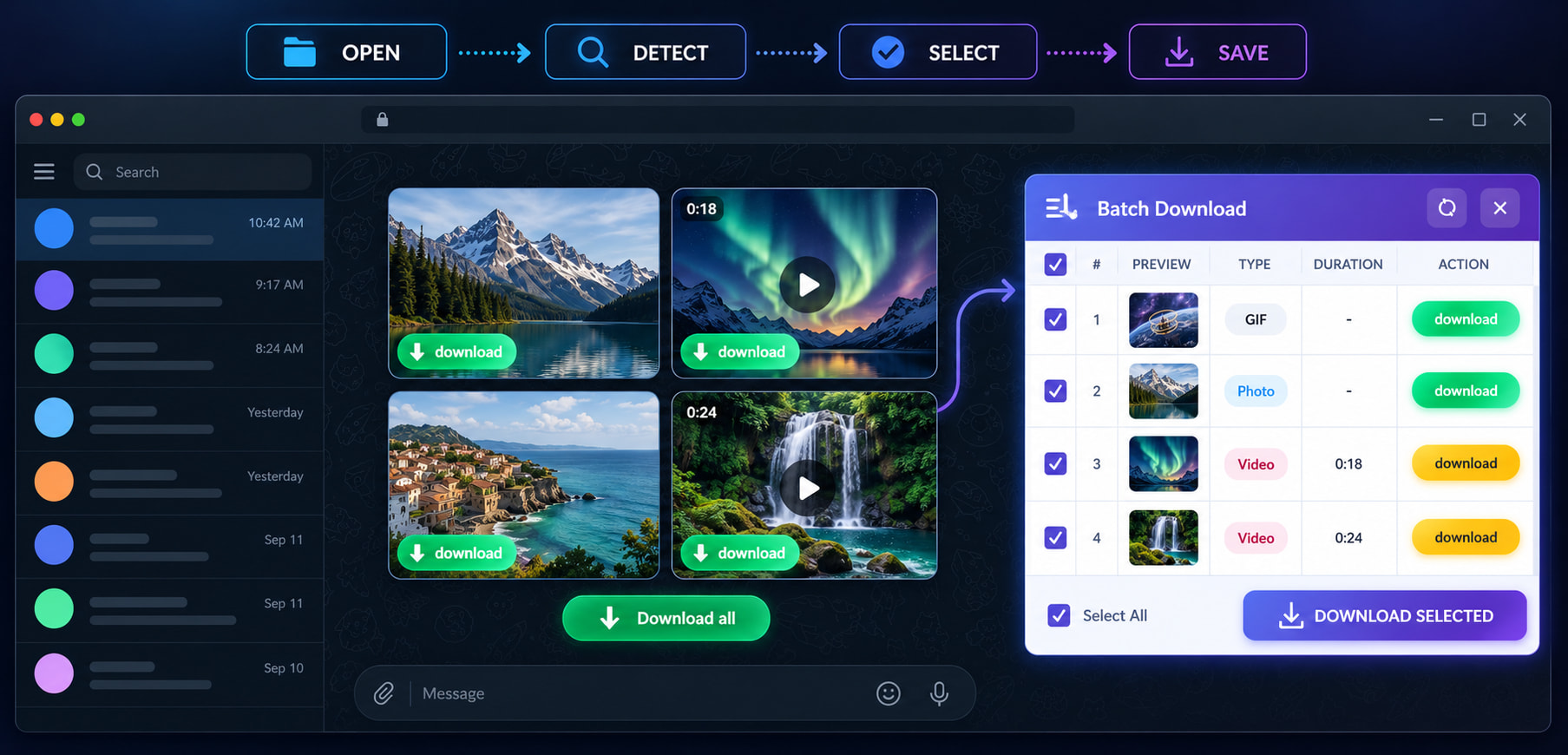Play the 0:24 waterfall video

[807, 488]
